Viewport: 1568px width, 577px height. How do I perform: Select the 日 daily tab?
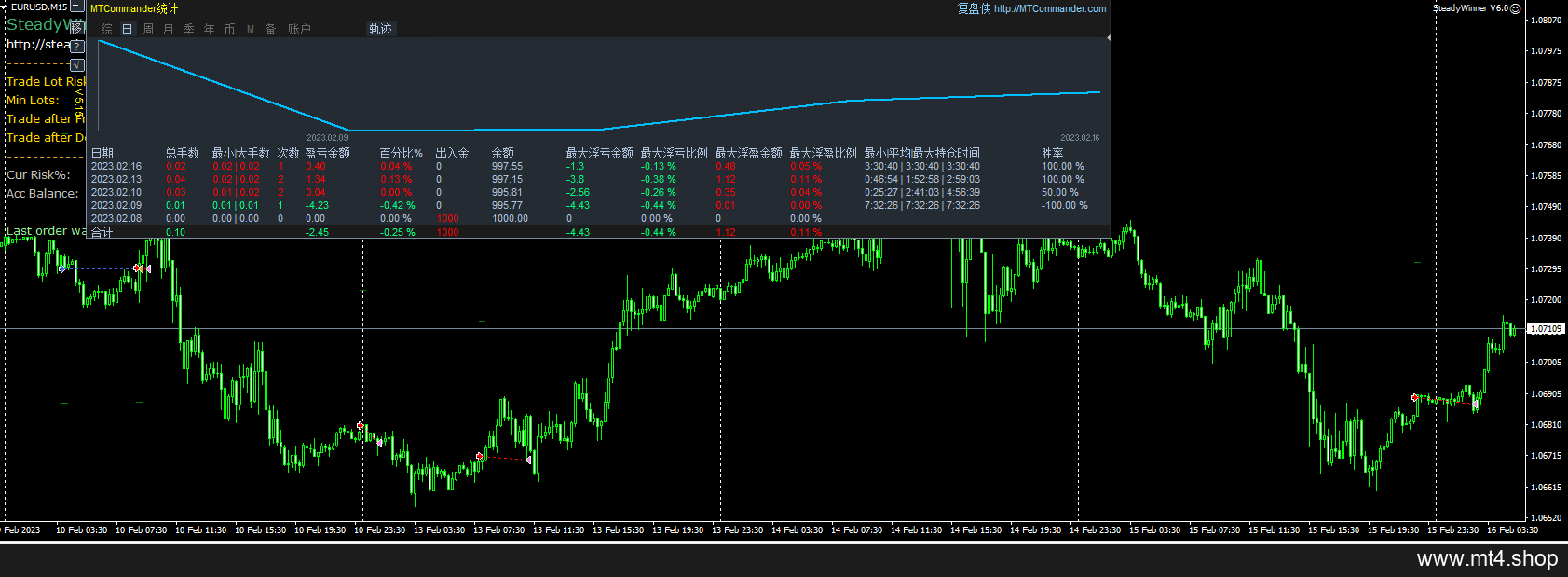[128, 29]
